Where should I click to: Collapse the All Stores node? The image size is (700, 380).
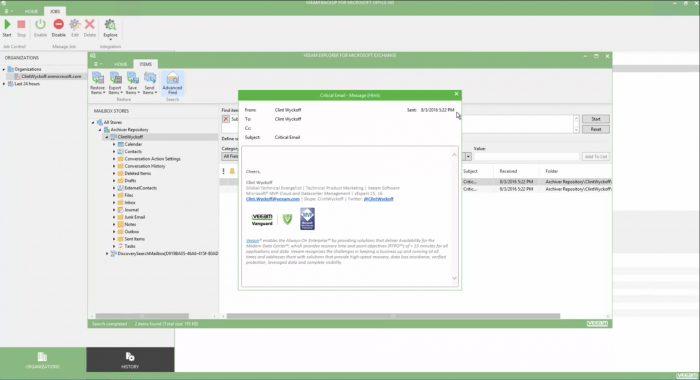coord(93,122)
